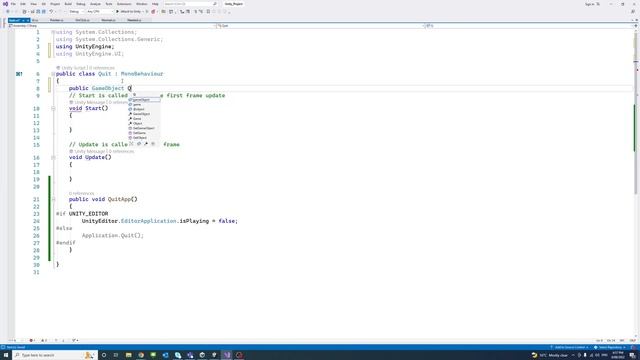Open the Build menu
Viewport: 640px width, 360px height.
(68, 4)
